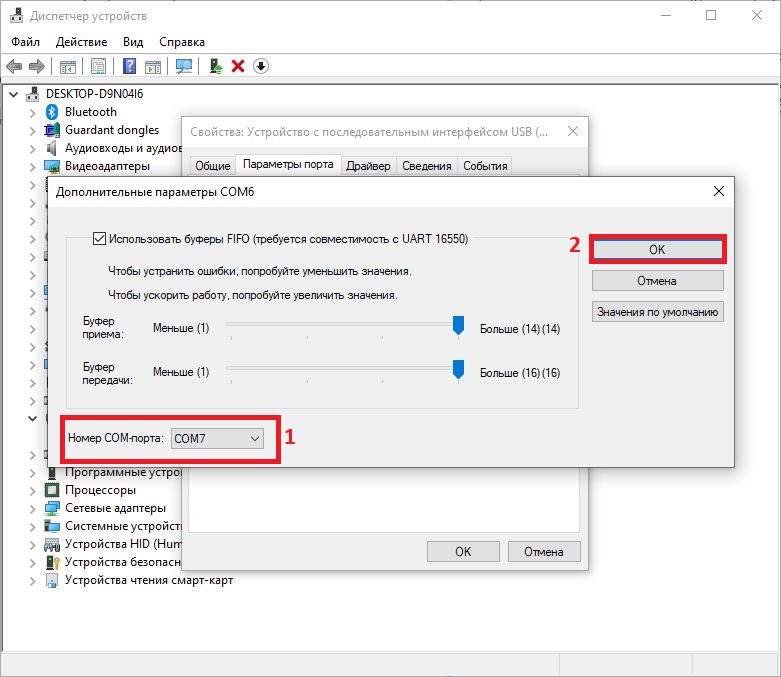Click the update driver toolbar icon
781x677 pixels.
(215, 66)
